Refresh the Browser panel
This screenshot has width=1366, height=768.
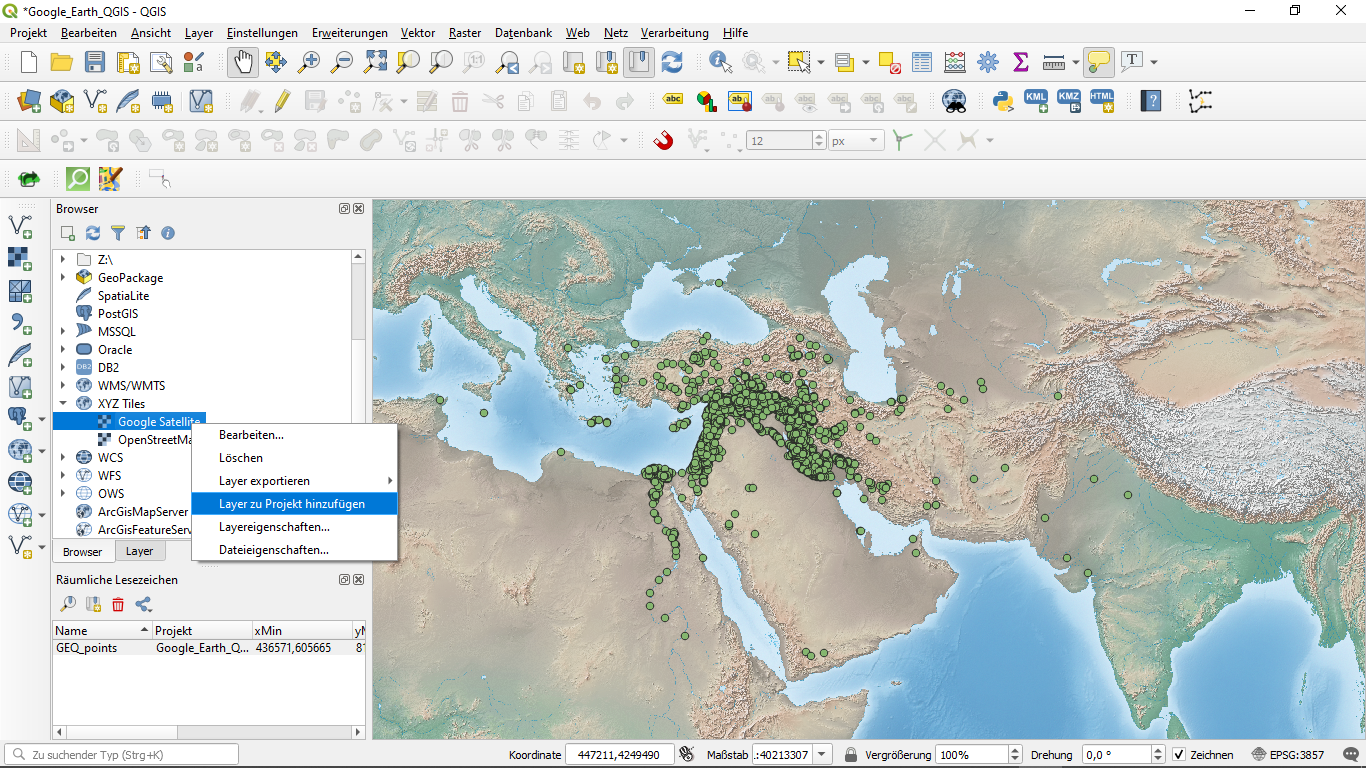pos(93,233)
